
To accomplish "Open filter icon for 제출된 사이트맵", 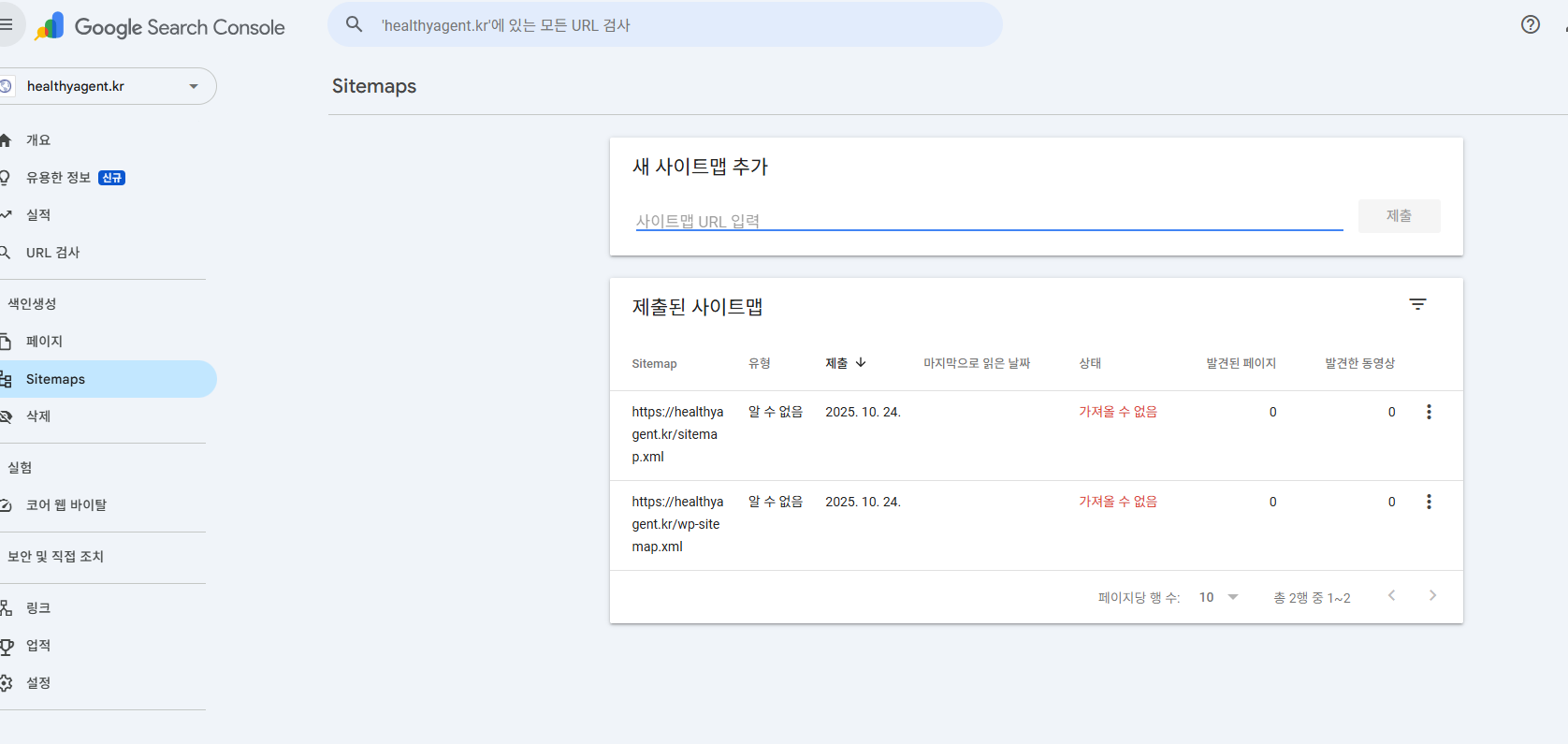I will click(x=1418, y=304).
